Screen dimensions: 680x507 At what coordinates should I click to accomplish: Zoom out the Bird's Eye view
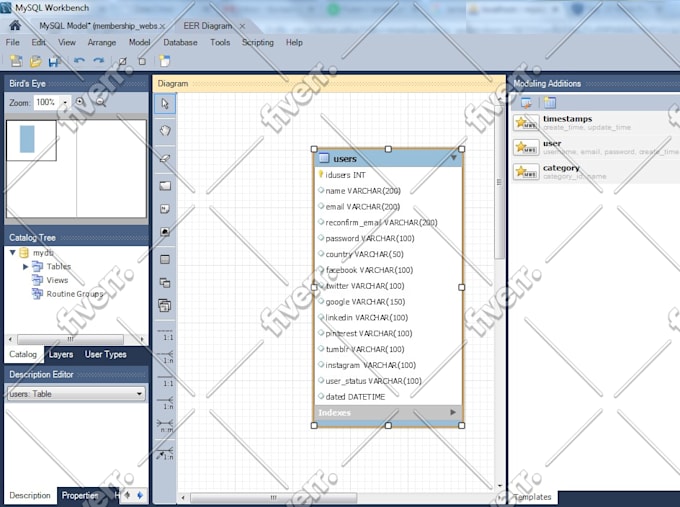(x=101, y=102)
